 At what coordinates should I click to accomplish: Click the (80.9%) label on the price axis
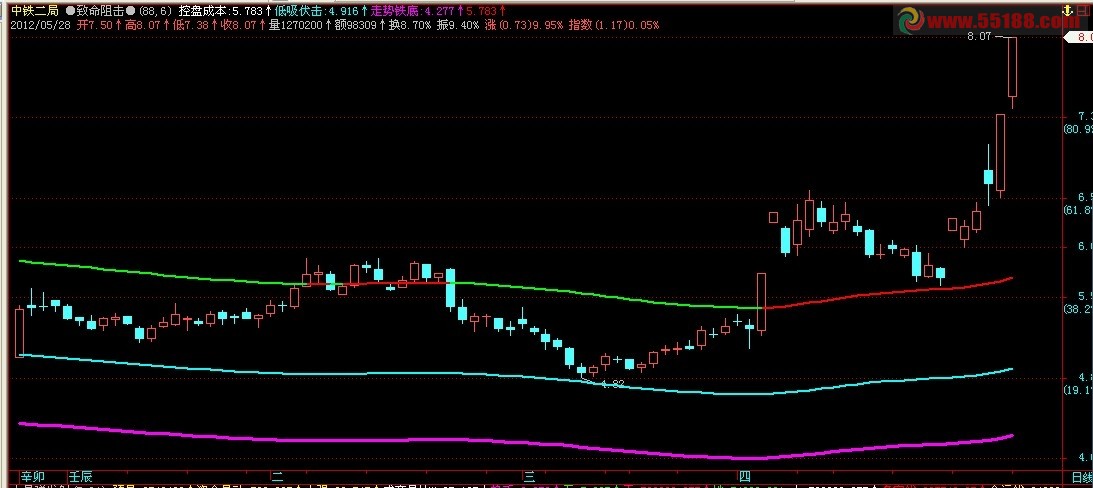pyautogui.click(x=1078, y=130)
